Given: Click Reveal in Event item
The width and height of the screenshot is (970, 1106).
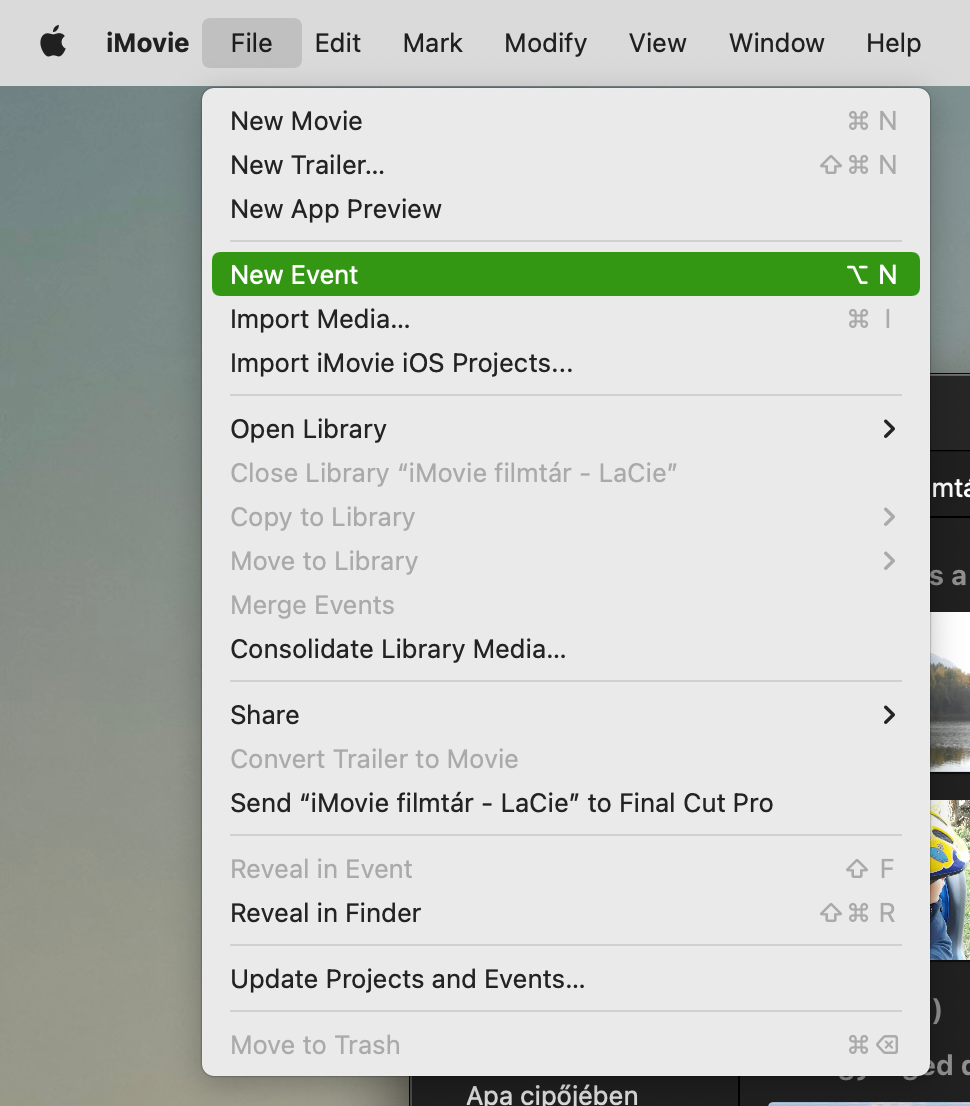Looking at the screenshot, I should click(x=566, y=869).
